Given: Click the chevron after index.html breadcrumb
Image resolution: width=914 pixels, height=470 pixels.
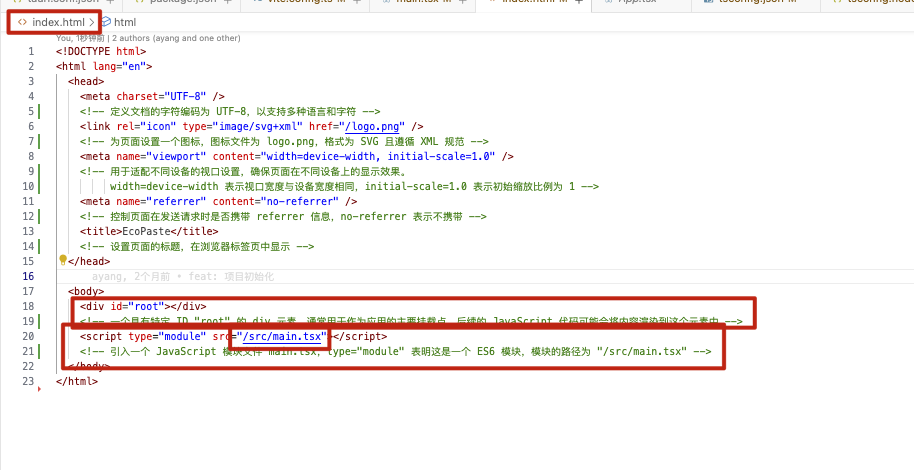Looking at the screenshot, I should tap(92, 22).
